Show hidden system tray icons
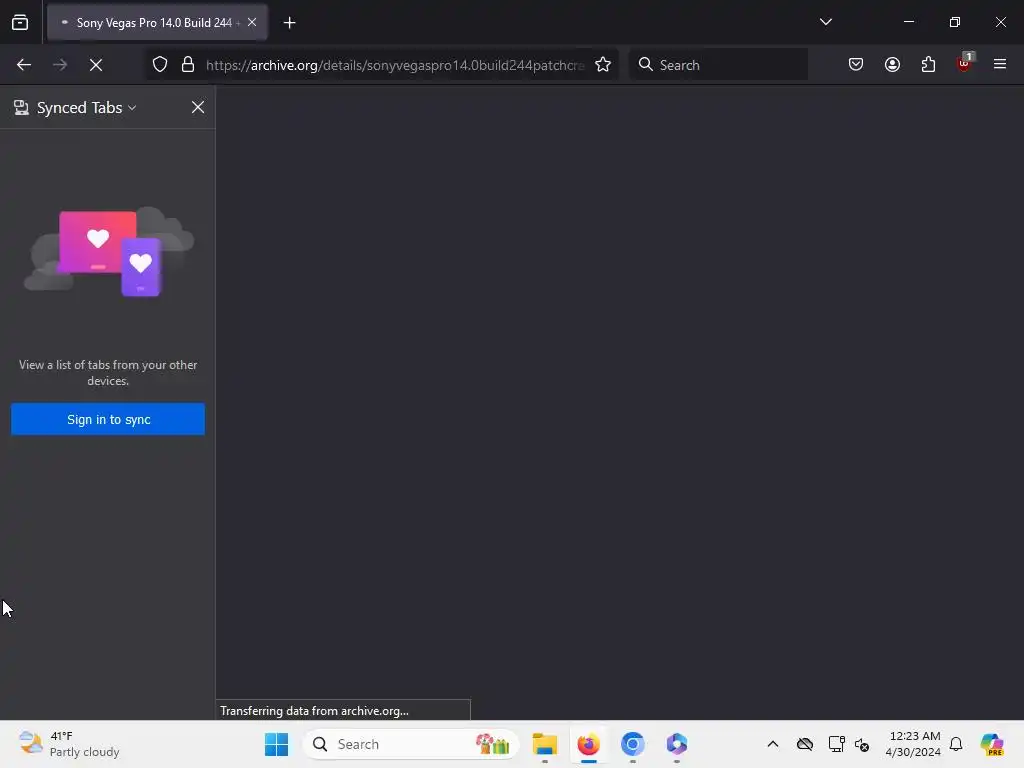This screenshot has width=1024, height=768. [773, 744]
